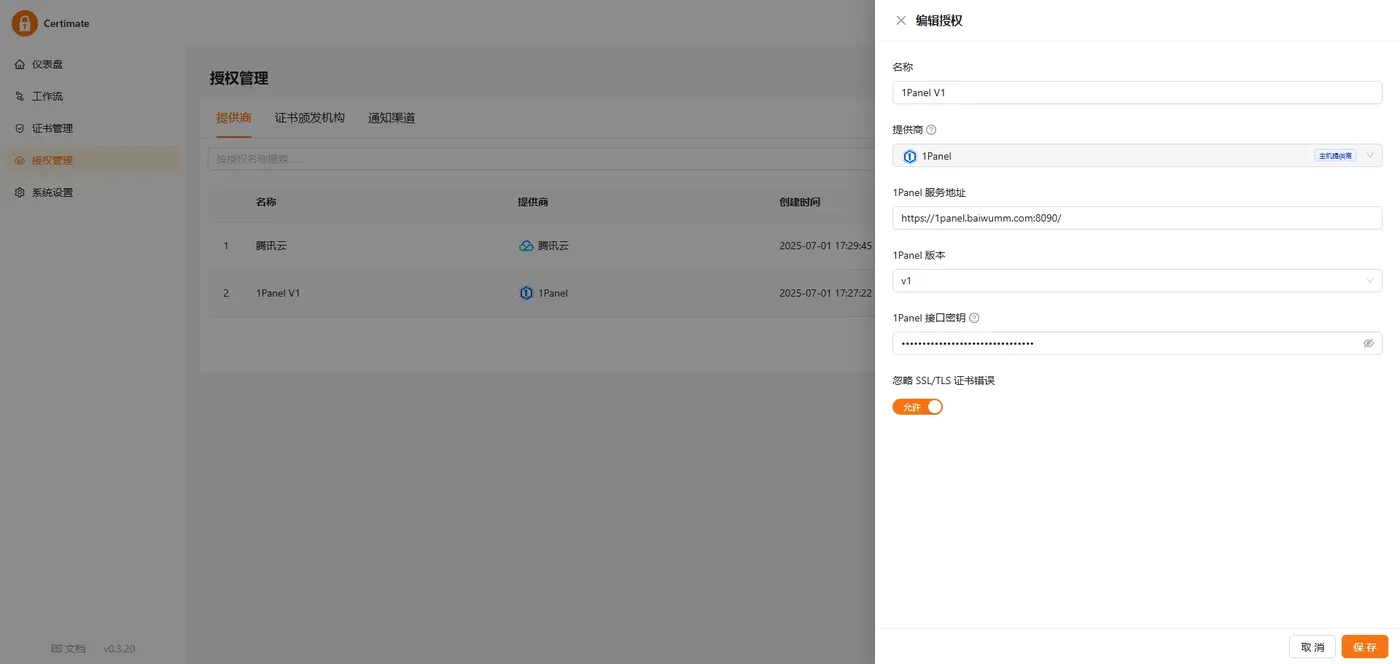
Task: Switch to the 证书颁发机构 tab
Action: coord(310,118)
